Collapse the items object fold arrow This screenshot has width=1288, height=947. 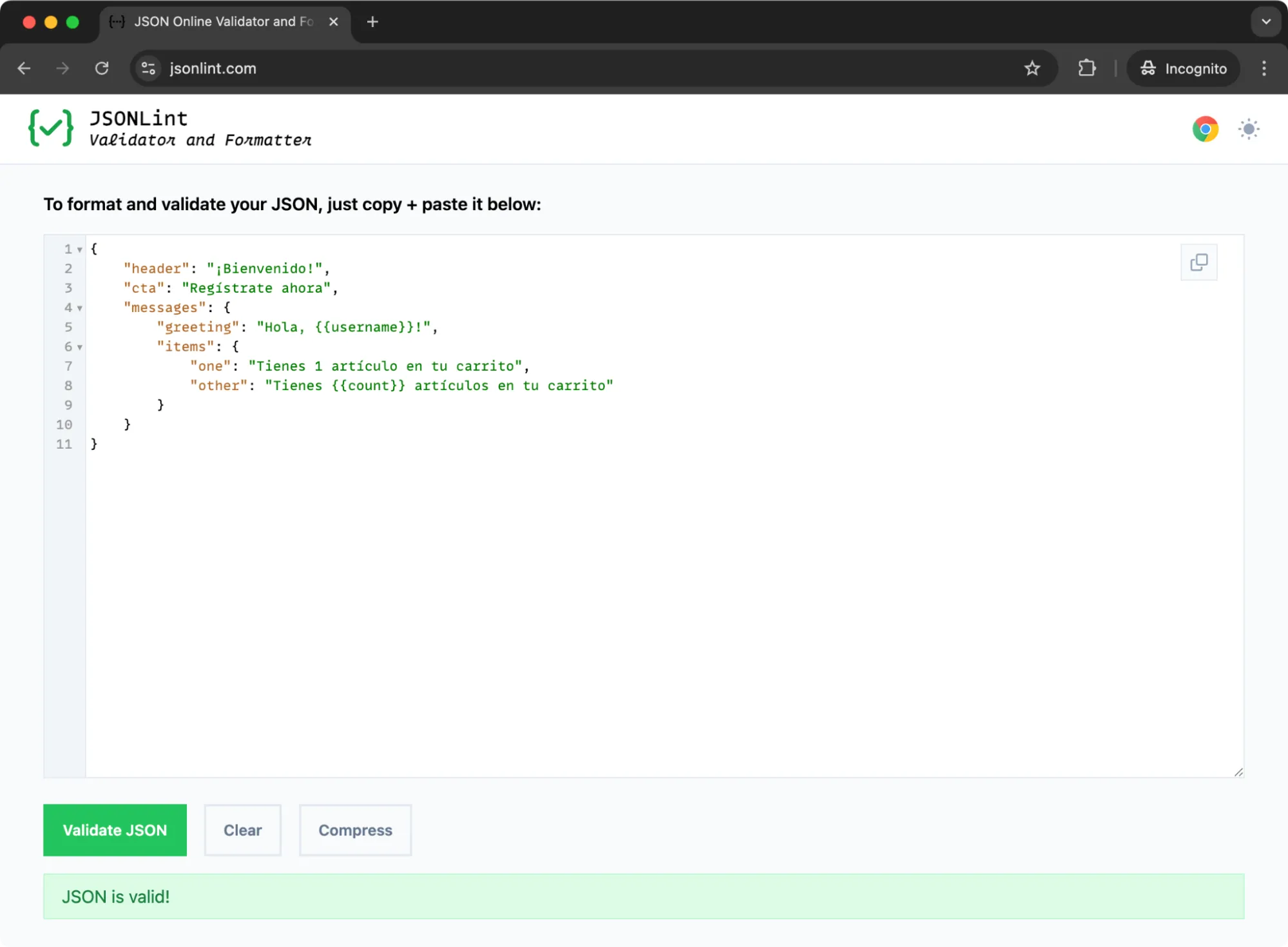click(80, 347)
